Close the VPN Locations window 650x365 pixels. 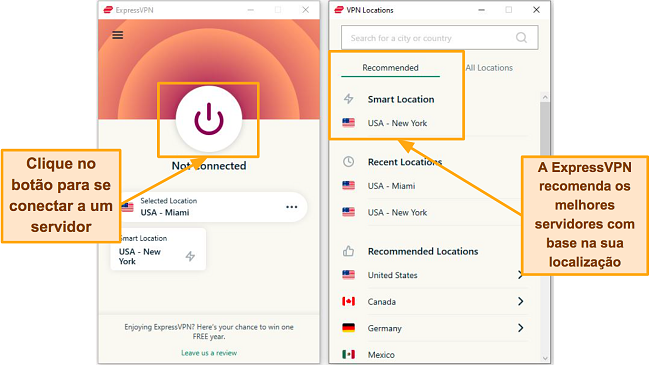536,10
